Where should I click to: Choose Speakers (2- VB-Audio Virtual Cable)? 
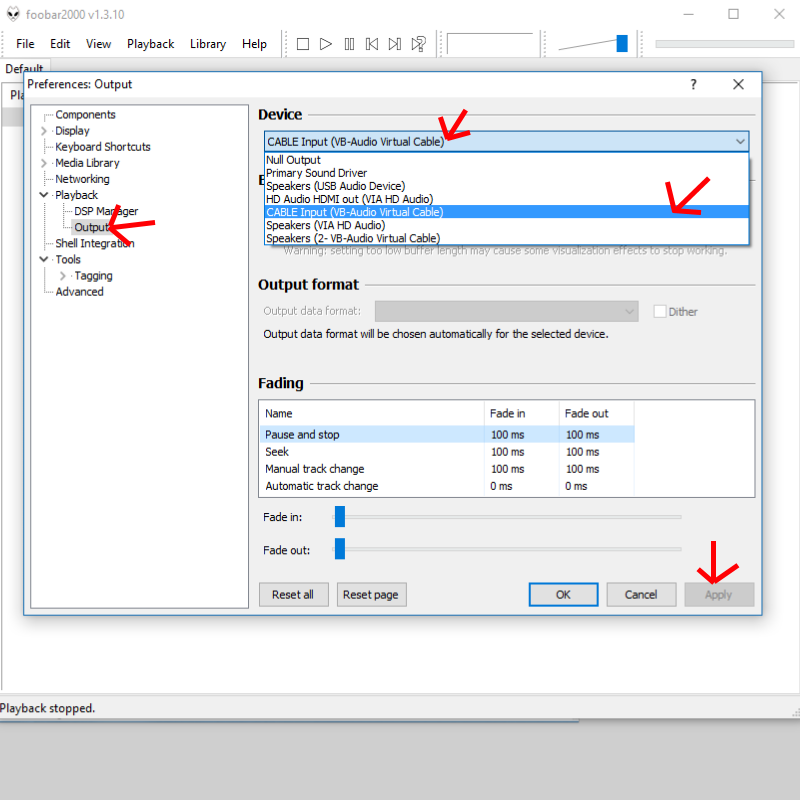tap(506, 238)
